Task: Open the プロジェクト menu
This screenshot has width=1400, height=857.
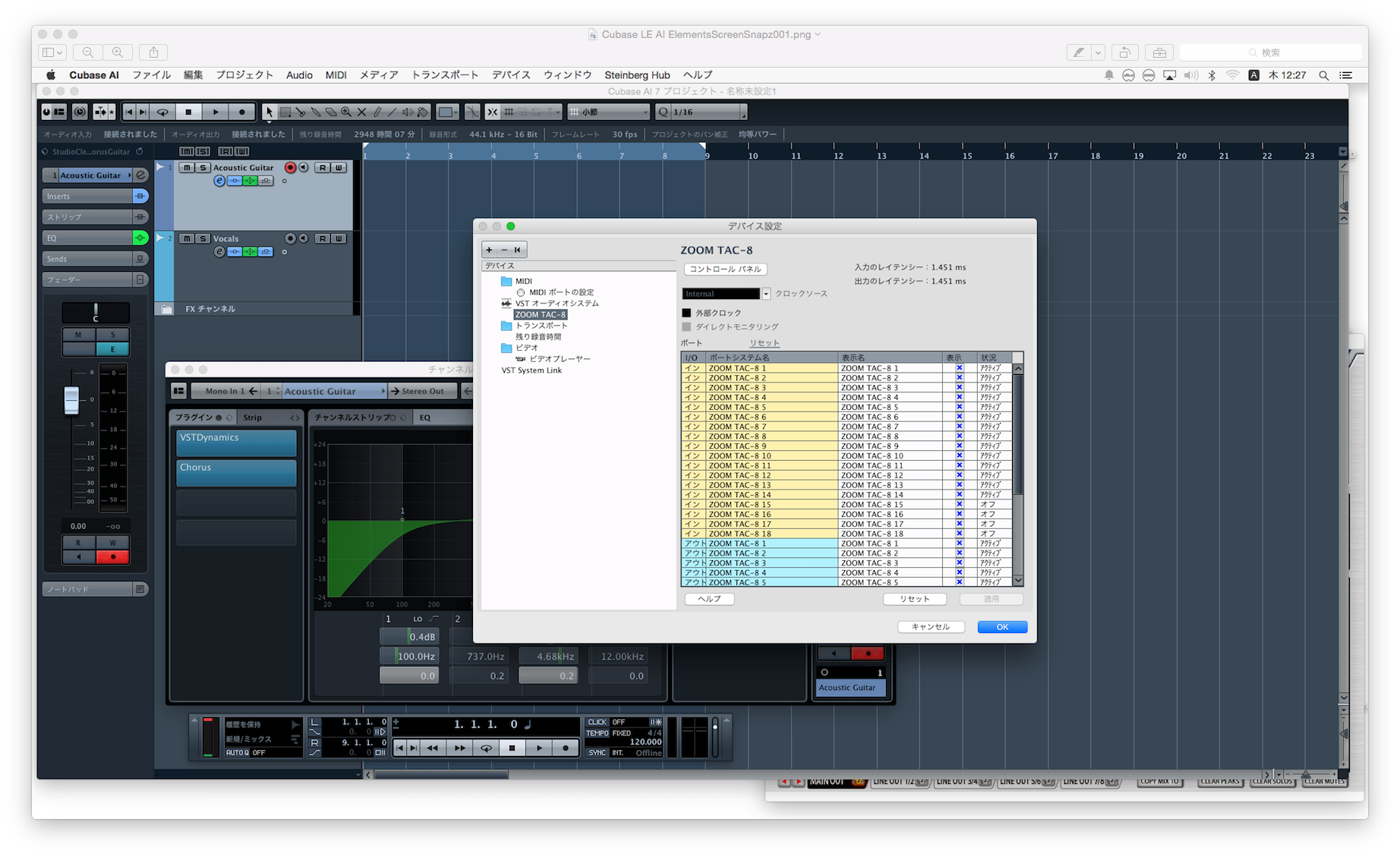Action: pyautogui.click(x=244, y=75)
